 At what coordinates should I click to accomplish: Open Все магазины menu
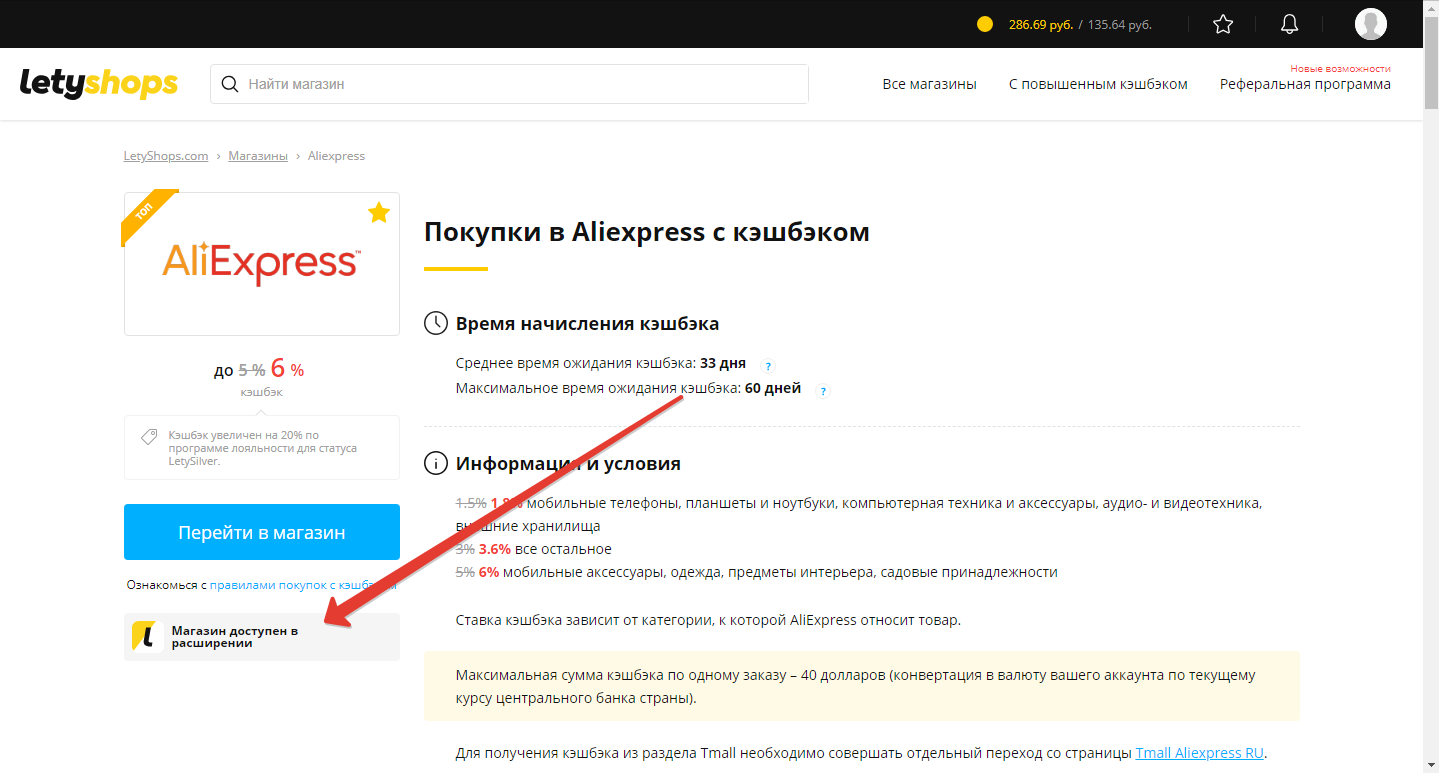pos(929,84)
